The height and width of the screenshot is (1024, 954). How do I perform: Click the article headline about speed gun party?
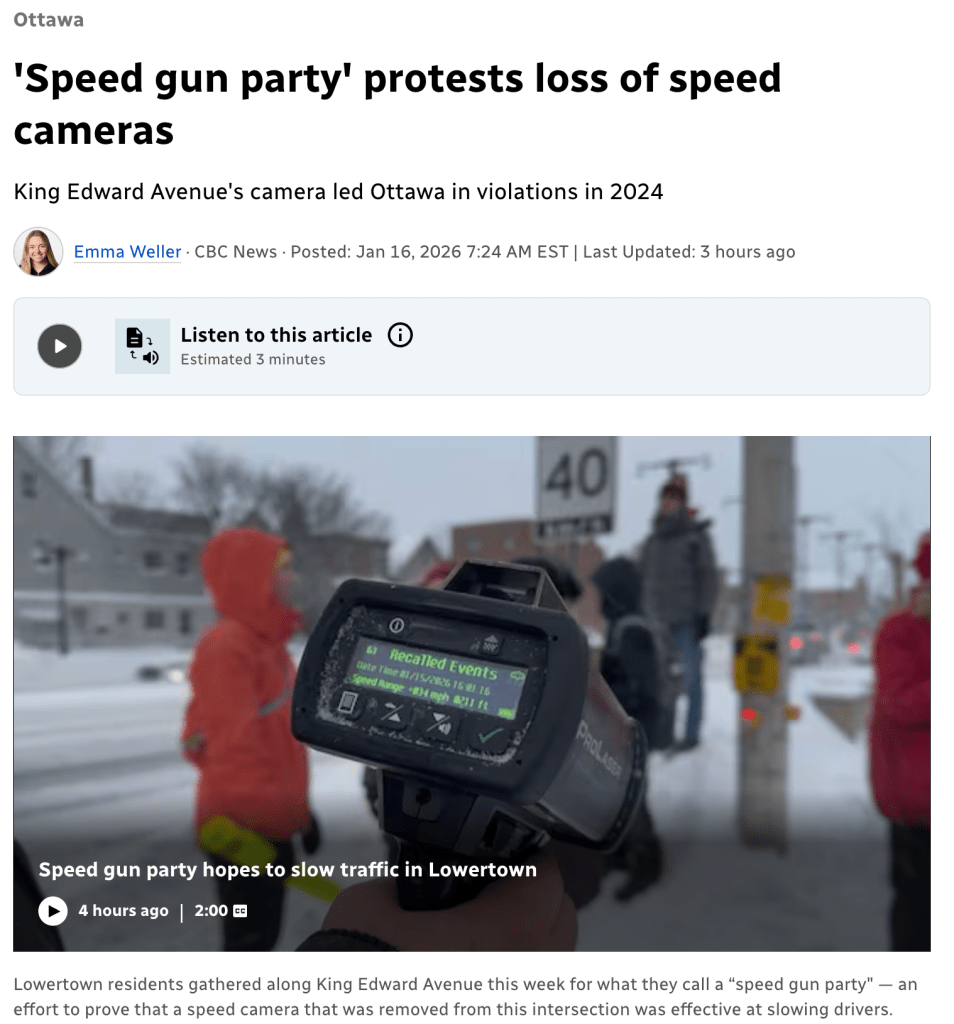pyautogui.click(x=397, y=104)
